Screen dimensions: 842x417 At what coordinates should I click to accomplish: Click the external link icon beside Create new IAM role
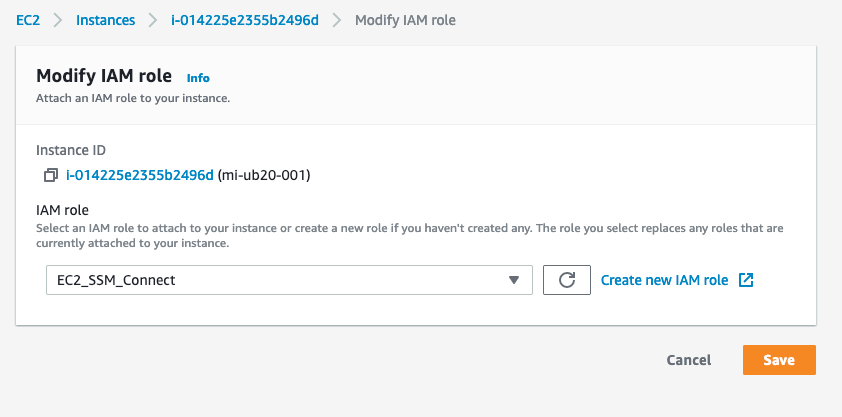point(745,280)
